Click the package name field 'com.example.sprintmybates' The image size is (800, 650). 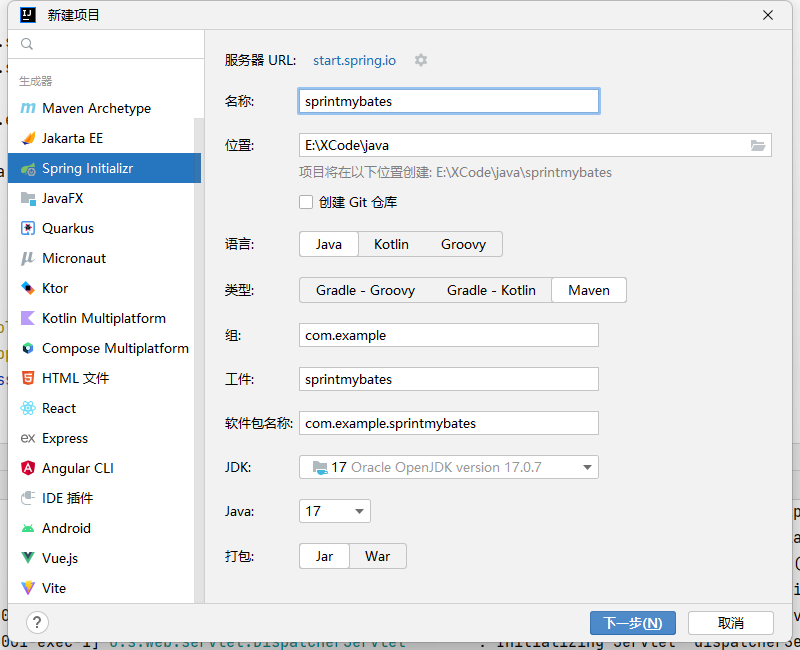[x=448, y=423]
